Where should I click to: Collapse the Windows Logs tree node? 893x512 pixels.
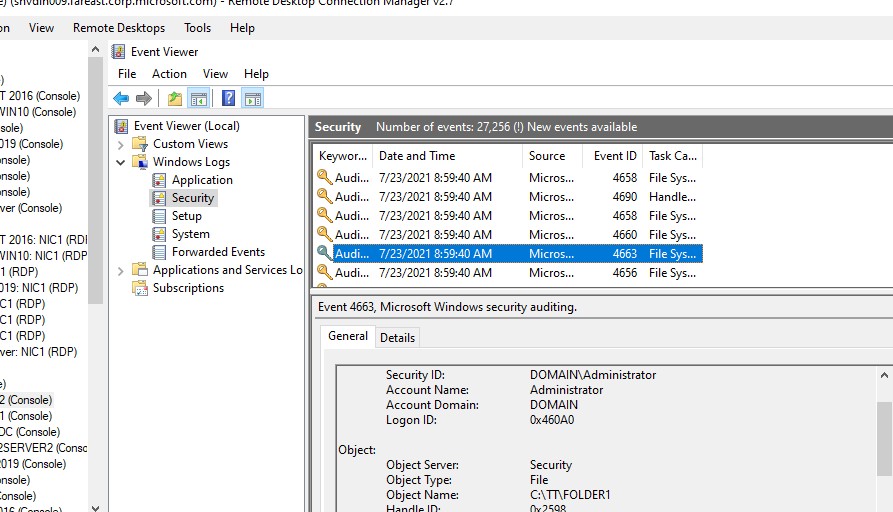(x=121, y=162)
